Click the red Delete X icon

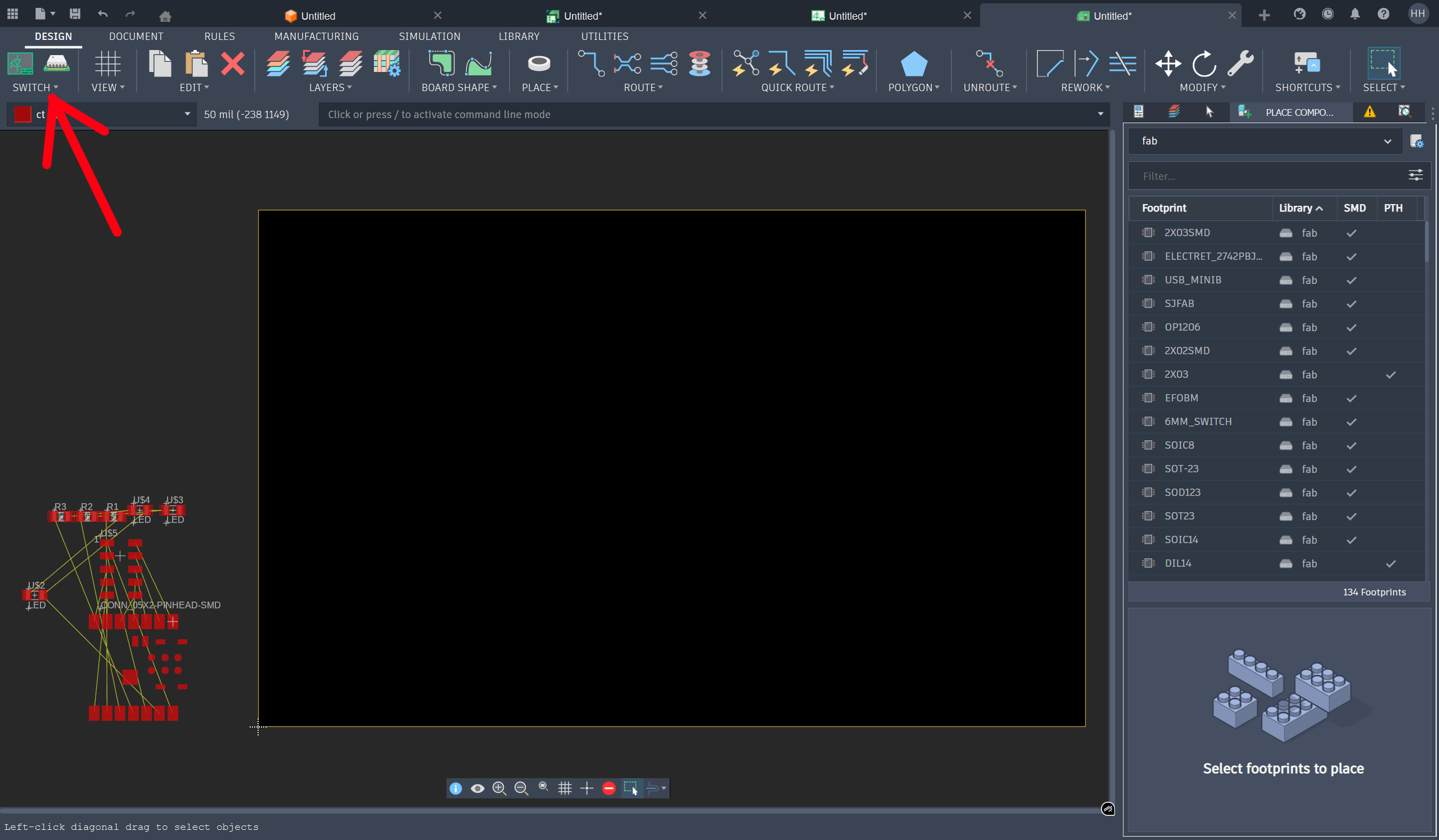click(232, 64)
